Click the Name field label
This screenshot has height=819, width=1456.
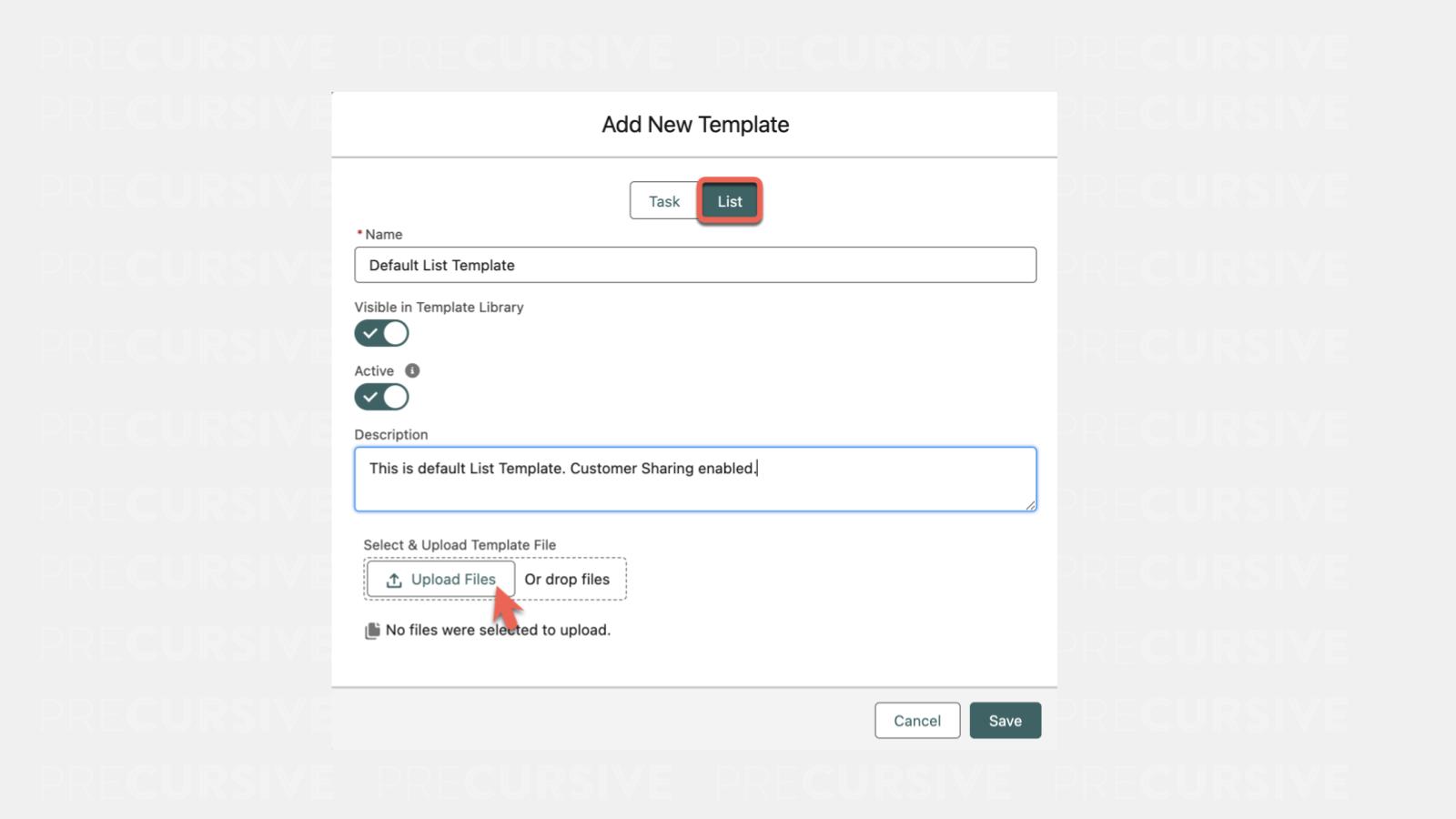[x=383, y=235]
